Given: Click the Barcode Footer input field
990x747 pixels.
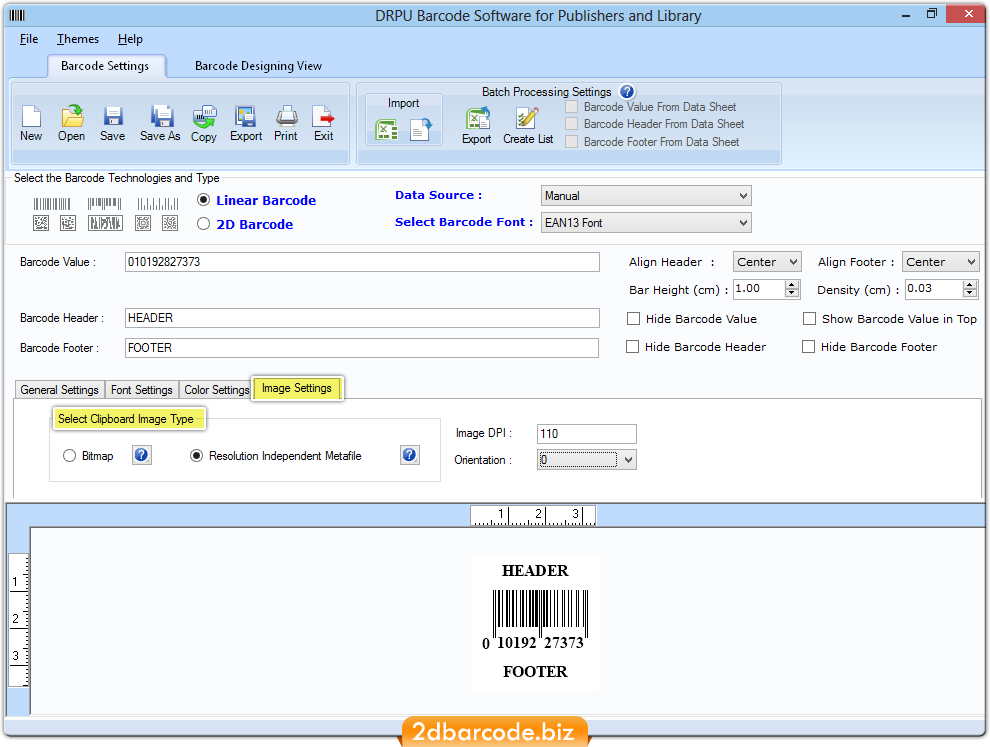Looking at the screenshot, I should coord(362,348).
